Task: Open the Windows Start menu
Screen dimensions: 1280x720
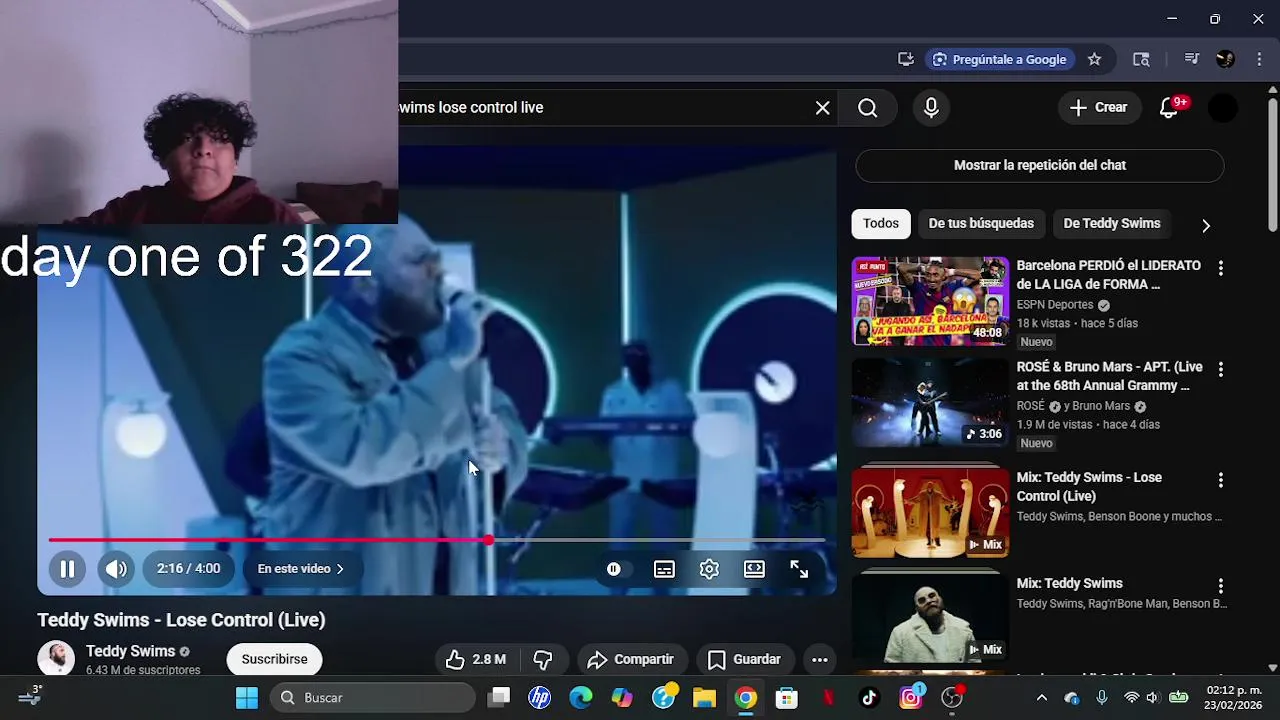Action: coord(246,698)
